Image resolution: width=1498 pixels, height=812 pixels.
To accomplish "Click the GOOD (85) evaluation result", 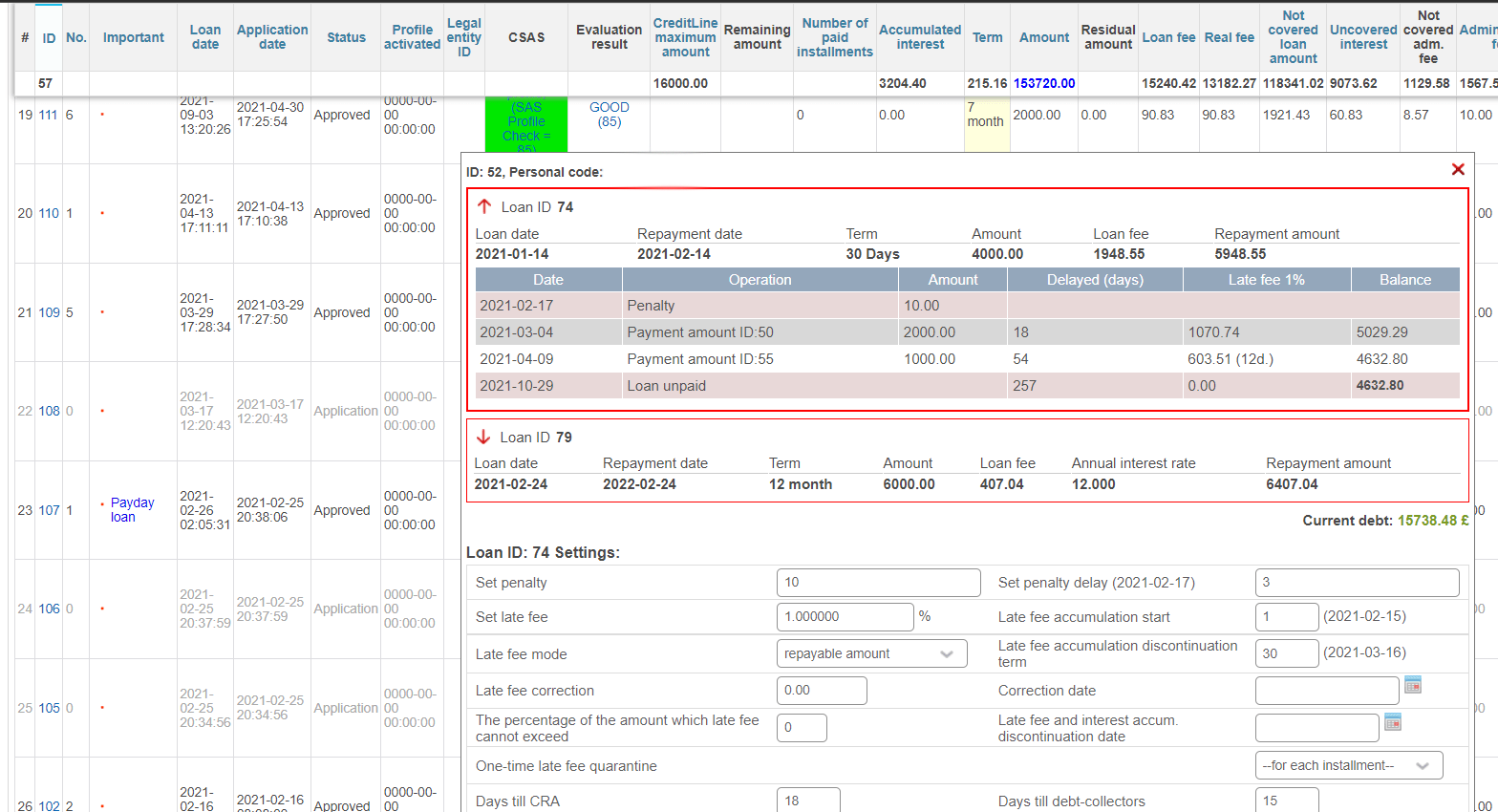I will pos(609,115).
